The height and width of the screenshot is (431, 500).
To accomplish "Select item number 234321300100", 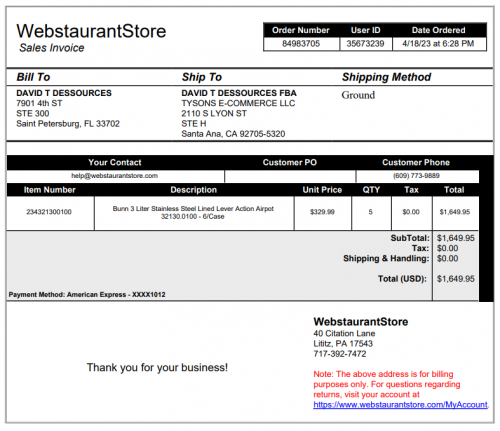I will pos(49,212).
